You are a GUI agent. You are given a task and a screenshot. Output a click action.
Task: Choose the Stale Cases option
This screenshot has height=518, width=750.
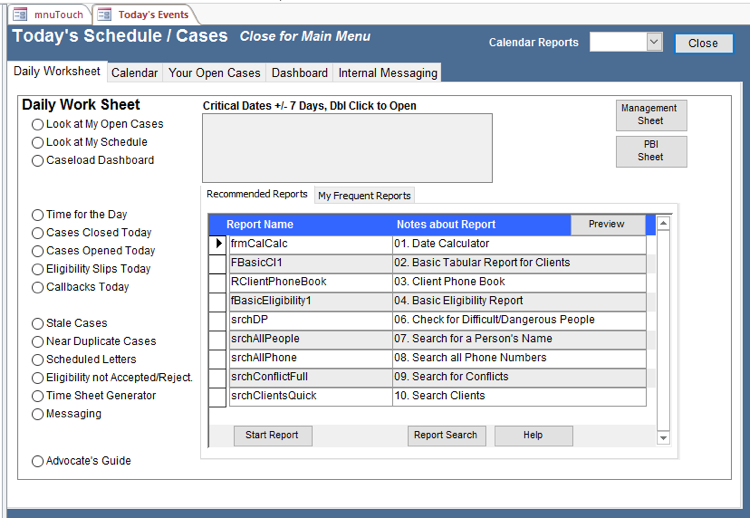[x=38, y=324]
